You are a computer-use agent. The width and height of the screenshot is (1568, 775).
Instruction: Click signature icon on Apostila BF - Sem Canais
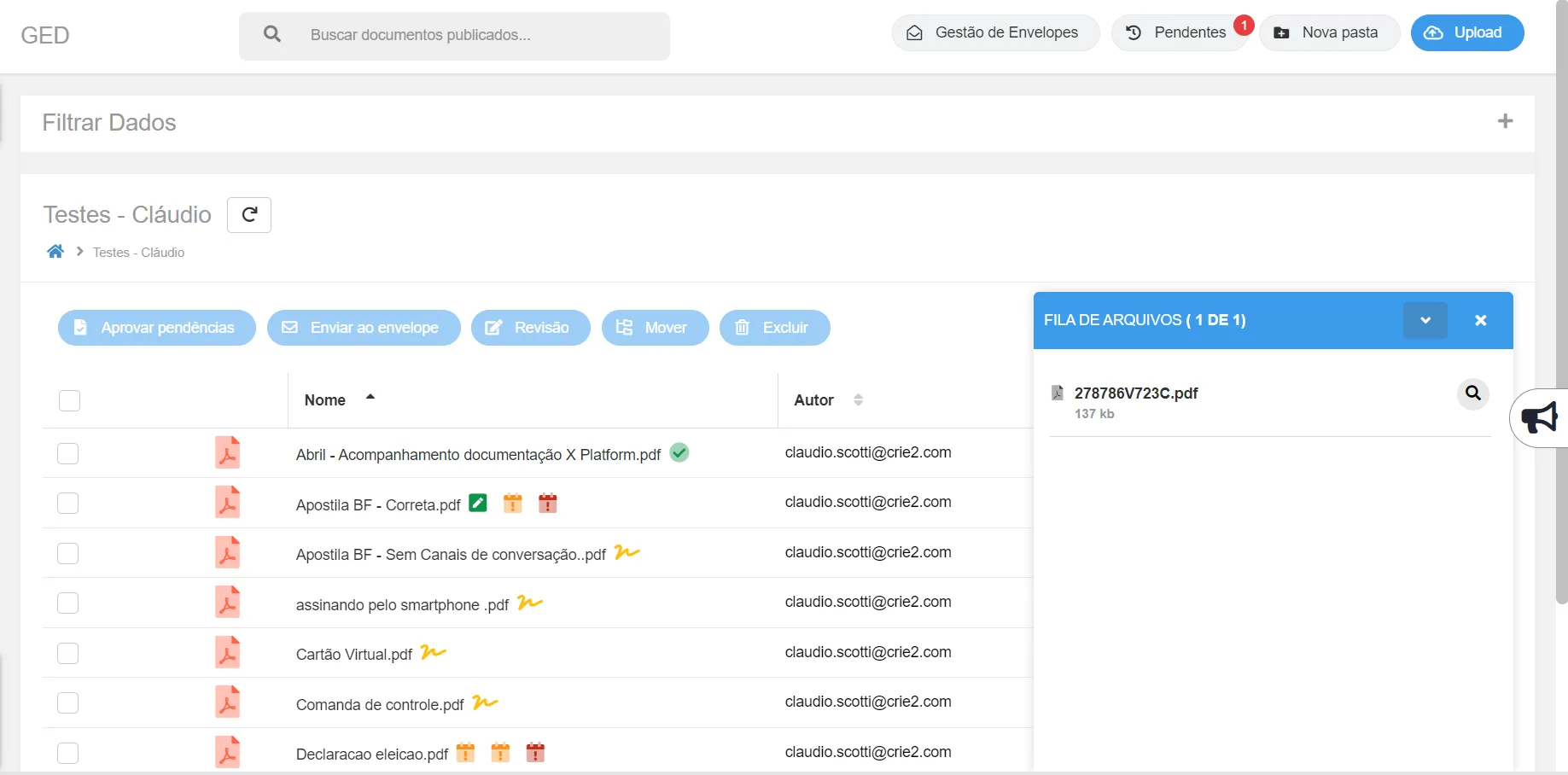click(627, 552)
